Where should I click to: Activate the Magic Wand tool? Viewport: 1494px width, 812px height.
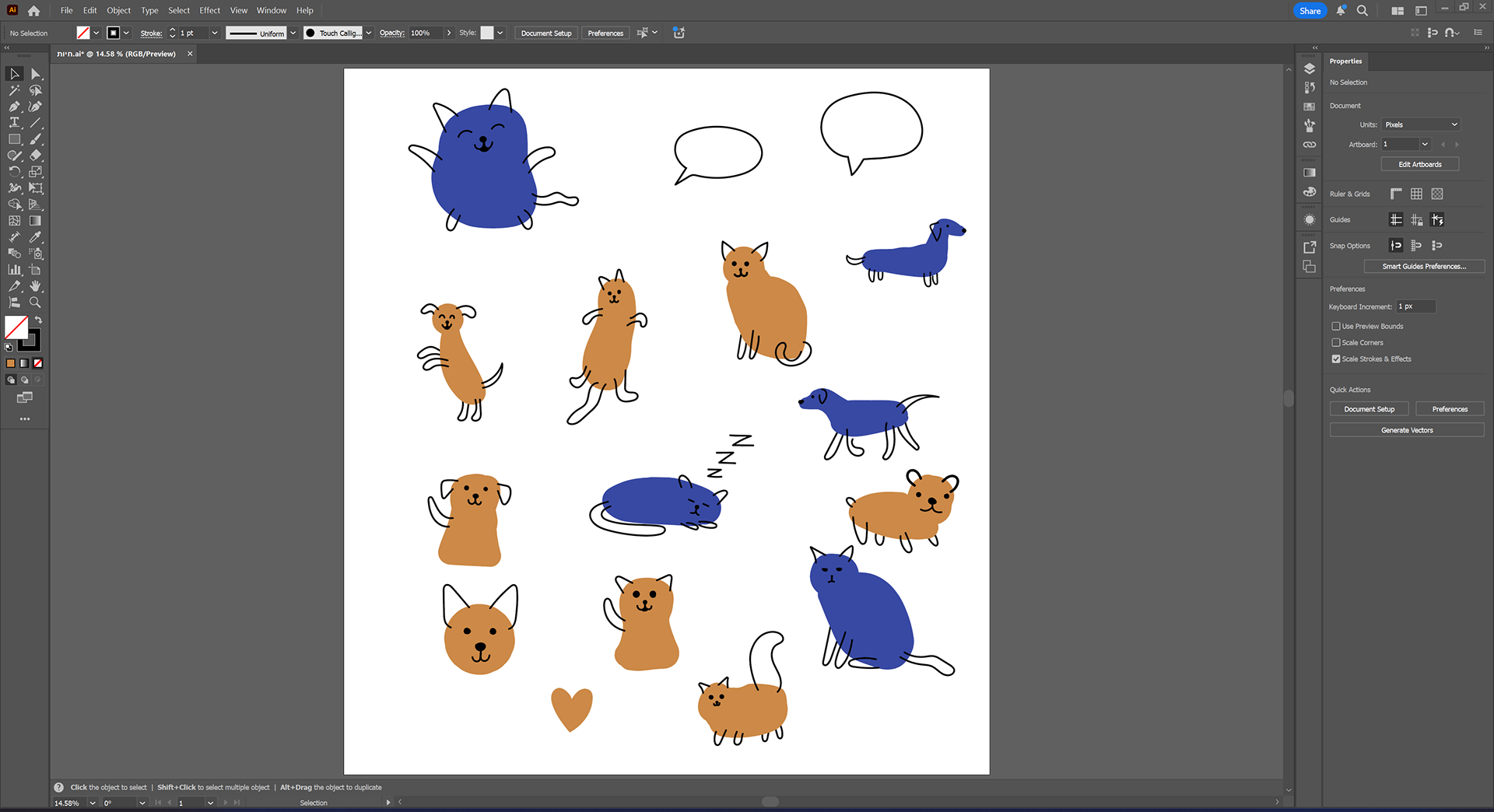click(14, 90)
